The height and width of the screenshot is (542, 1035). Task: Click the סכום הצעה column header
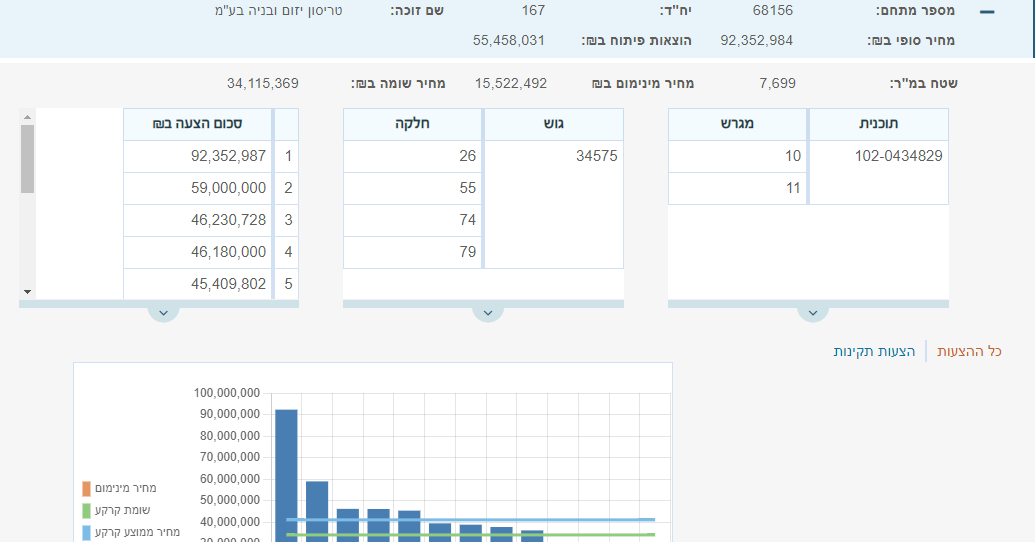(x=211, y=124)
